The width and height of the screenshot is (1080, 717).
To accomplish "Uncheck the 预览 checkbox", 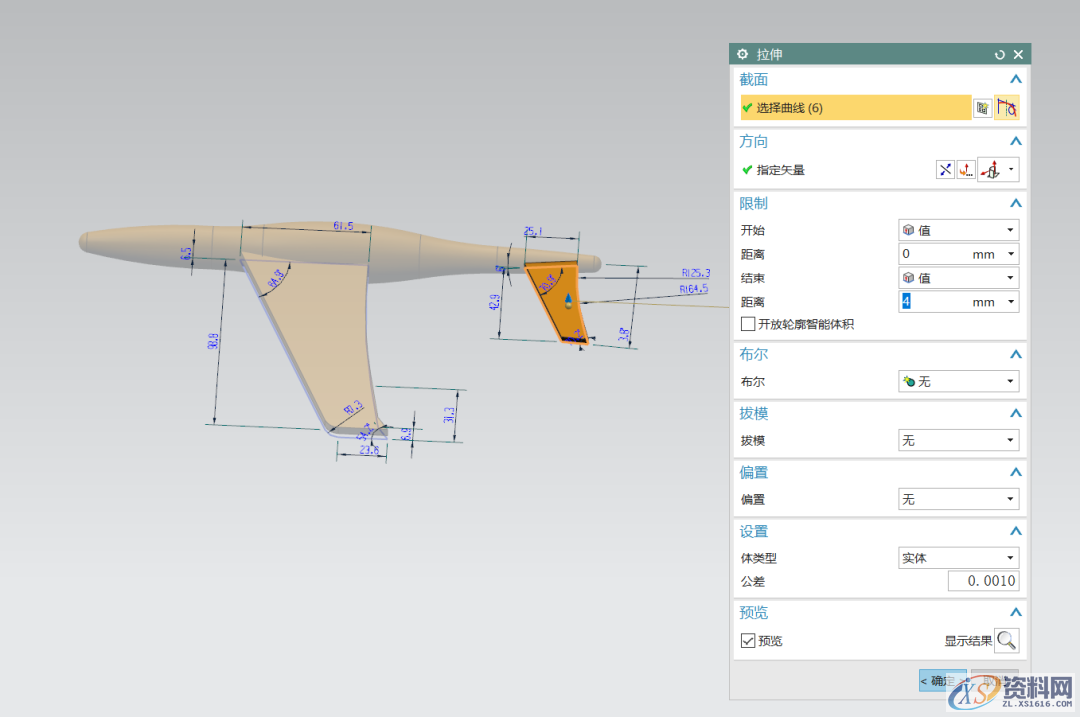I will coord(748,641).
